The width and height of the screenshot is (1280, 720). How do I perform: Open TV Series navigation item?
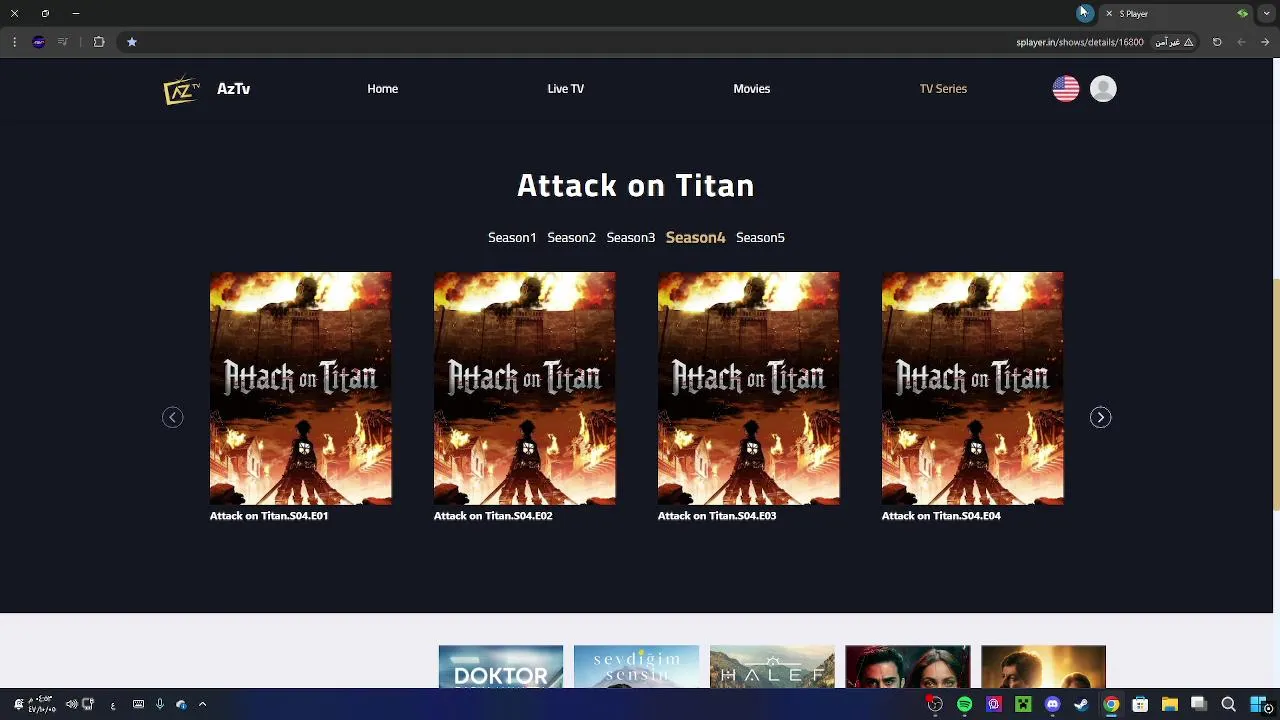(943, 89)
